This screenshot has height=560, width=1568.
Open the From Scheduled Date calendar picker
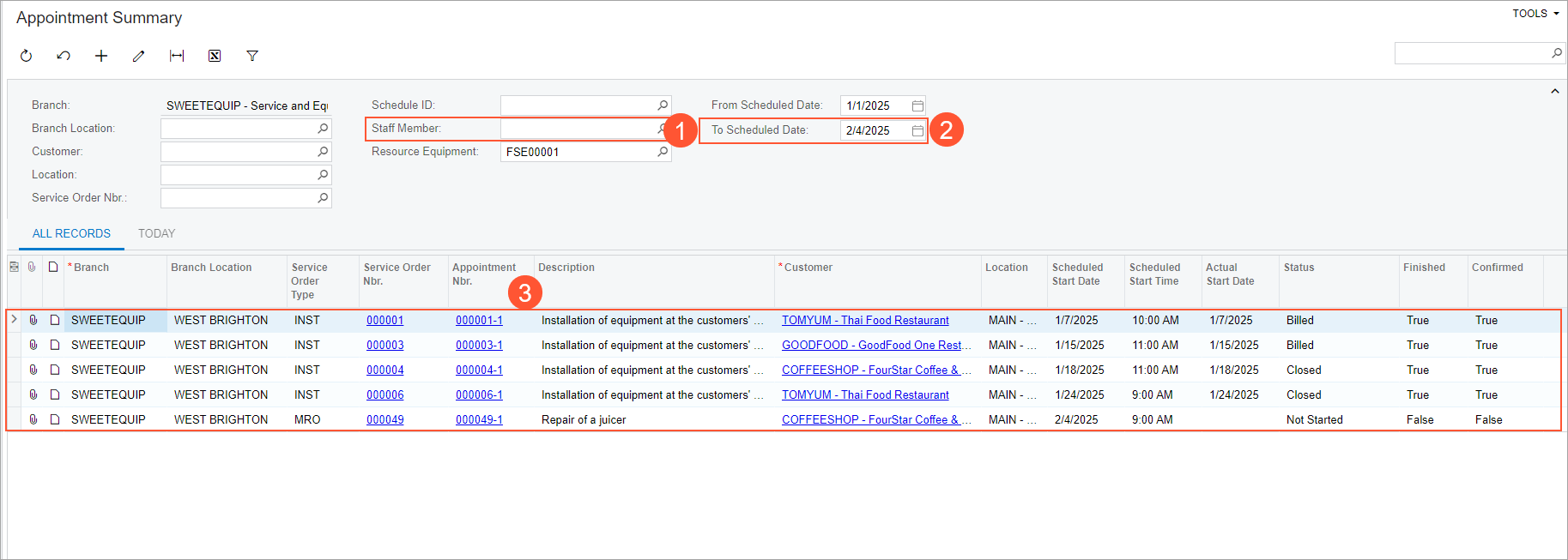(x=917, y=105)
